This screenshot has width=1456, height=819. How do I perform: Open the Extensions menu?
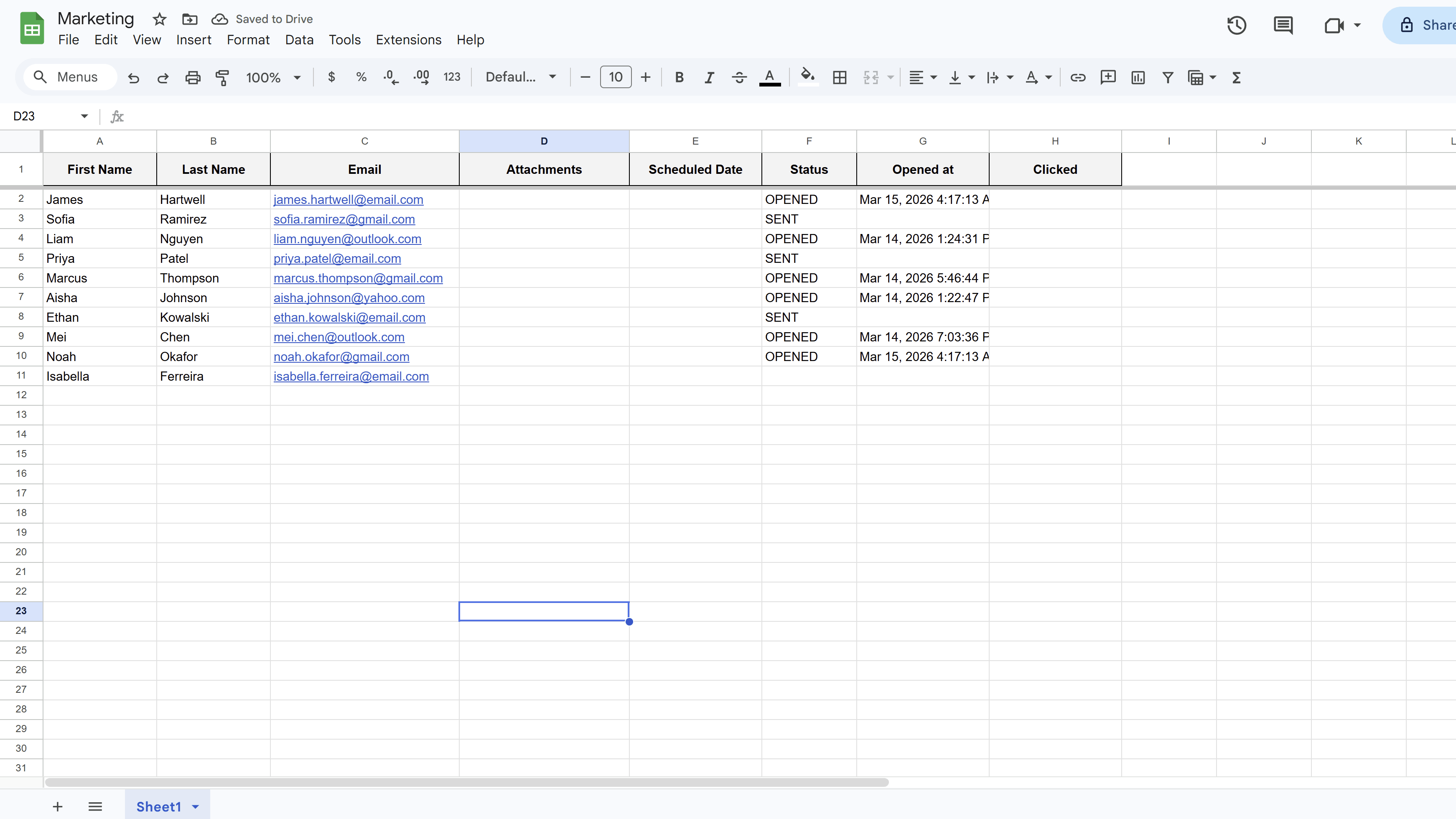(x=408, y=40)
